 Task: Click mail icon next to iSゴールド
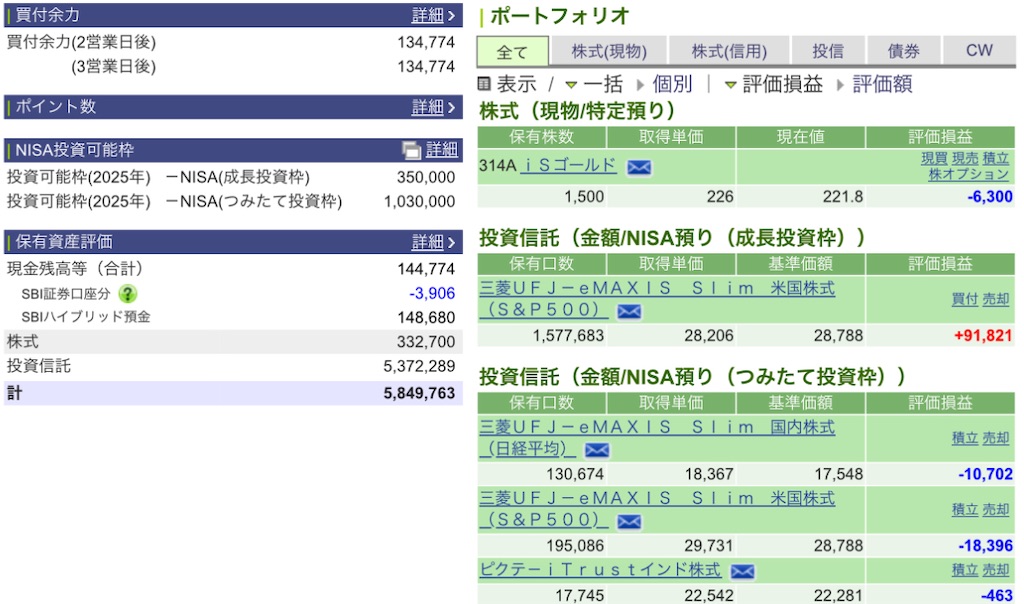[x=639, y=167]
